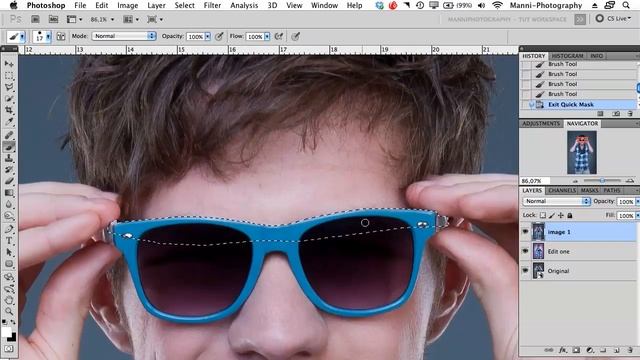Delete current history state
The width and height of the screenshot is (640, 360).
[631, 114]
